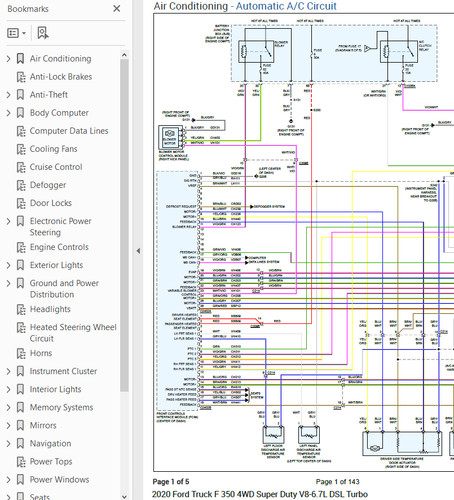Viewport: 454px width, 500px height.
Task: Open the Cooling Fans bookmark
Action: click(x=54, y=149)
